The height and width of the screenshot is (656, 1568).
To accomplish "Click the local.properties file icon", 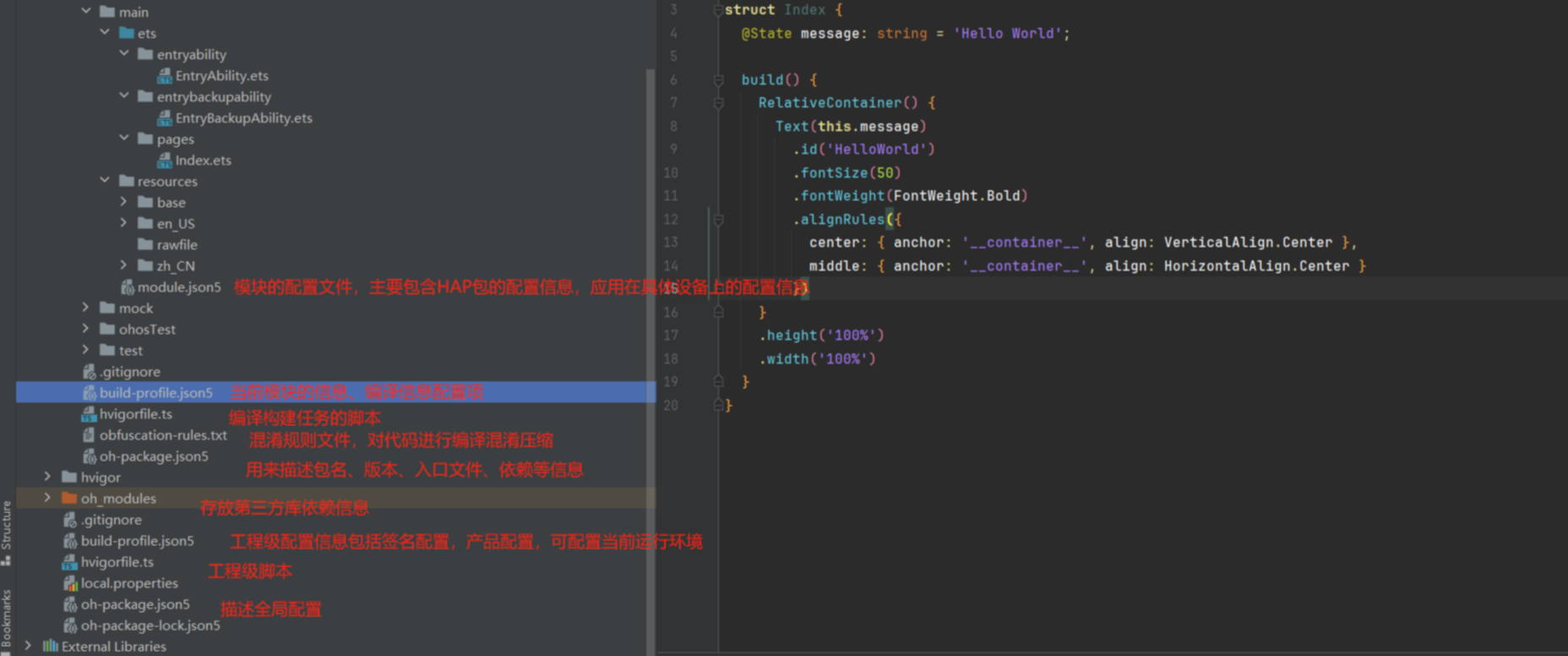I will (x=70, y=582).
